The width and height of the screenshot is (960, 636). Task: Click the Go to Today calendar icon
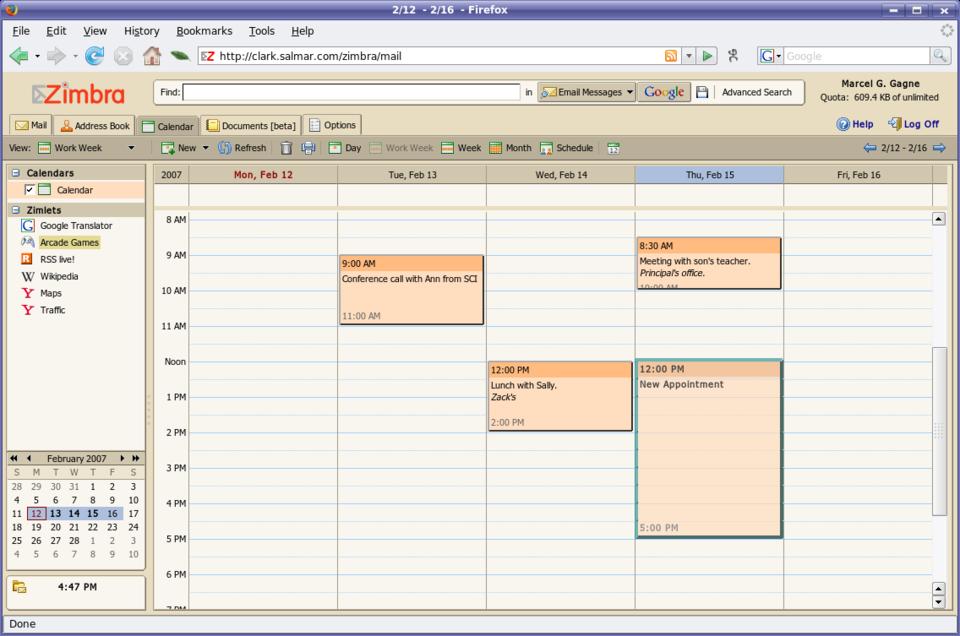click(x=613, y=148)
